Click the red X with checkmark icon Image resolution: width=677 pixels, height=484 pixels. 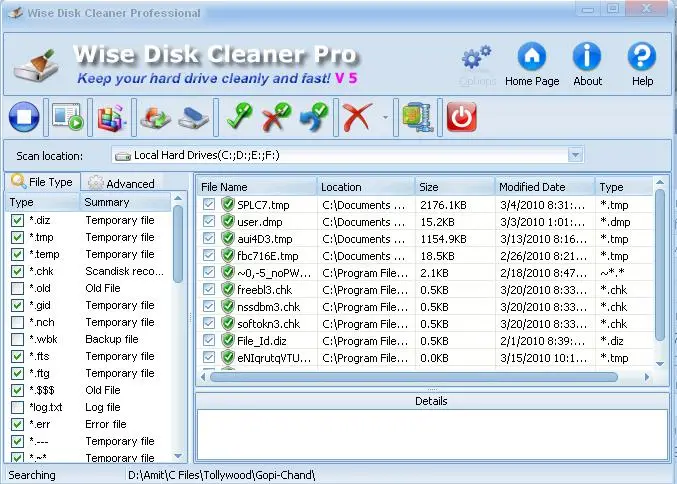click(x=276, y=116)
